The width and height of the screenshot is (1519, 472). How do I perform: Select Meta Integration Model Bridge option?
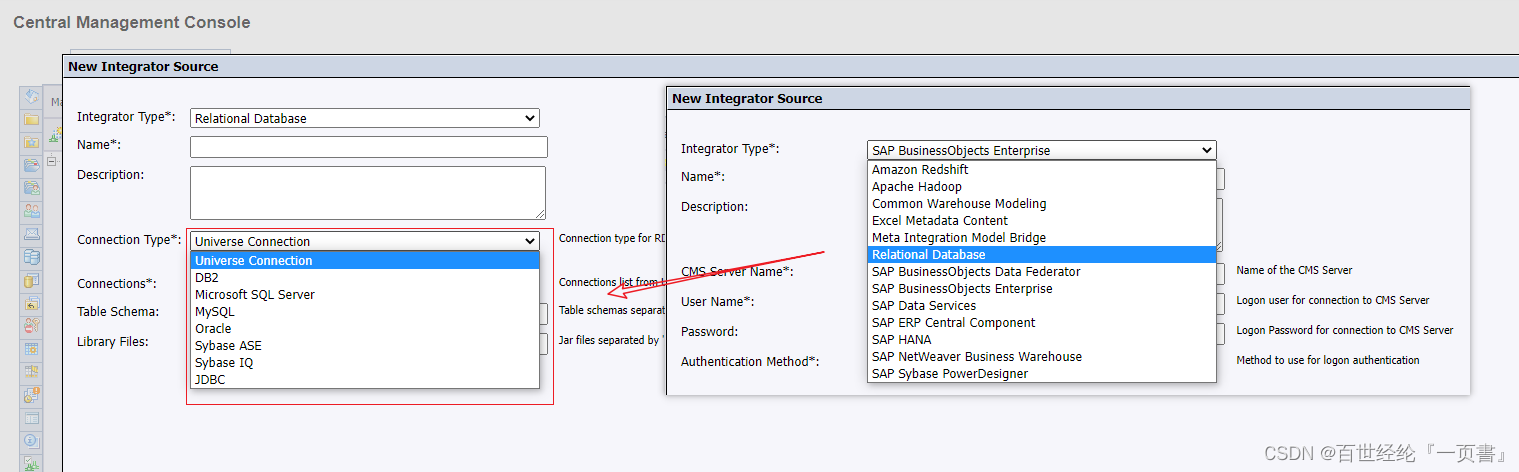coord(1042,237)
